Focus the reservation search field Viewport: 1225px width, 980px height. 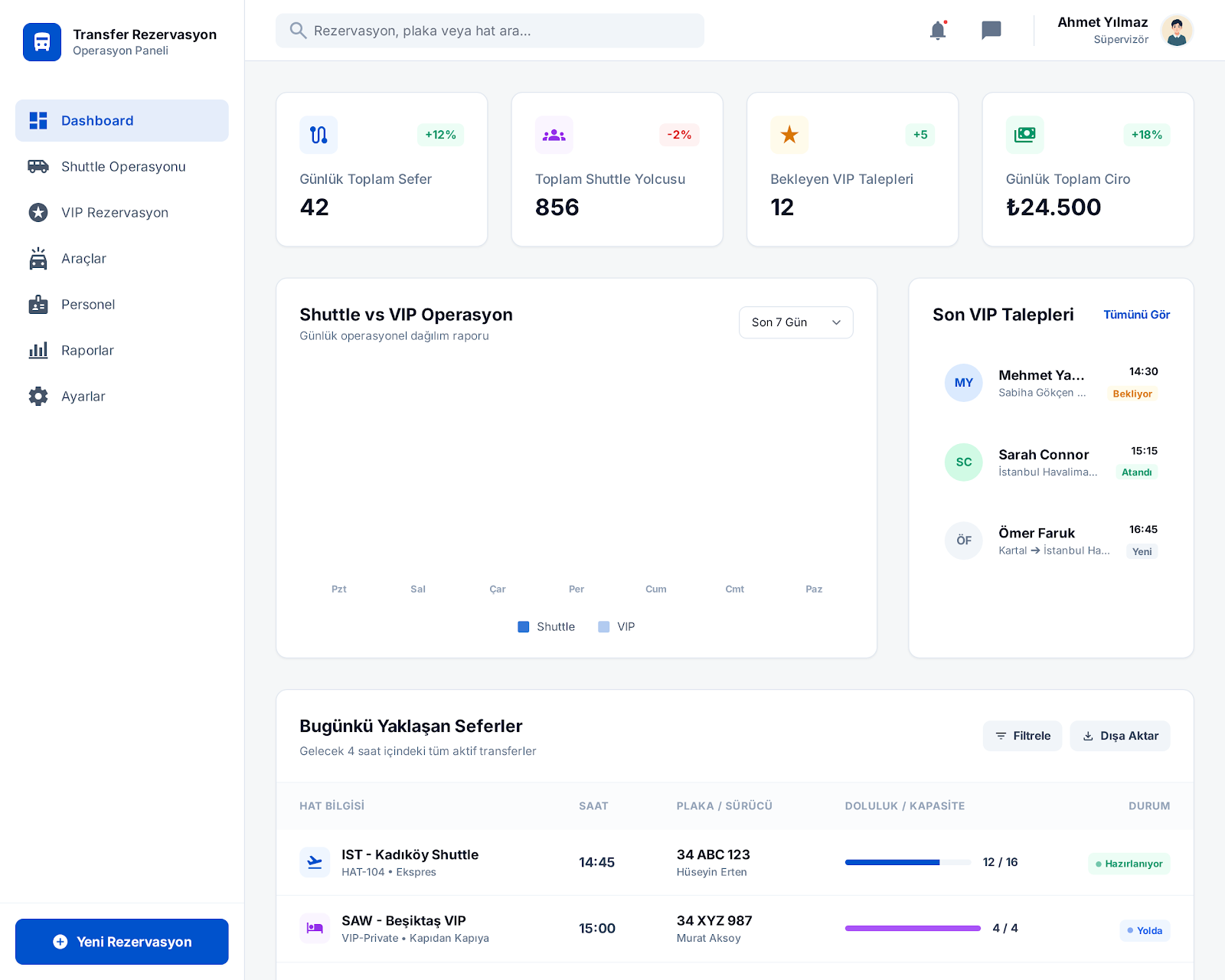coord(490,31)
